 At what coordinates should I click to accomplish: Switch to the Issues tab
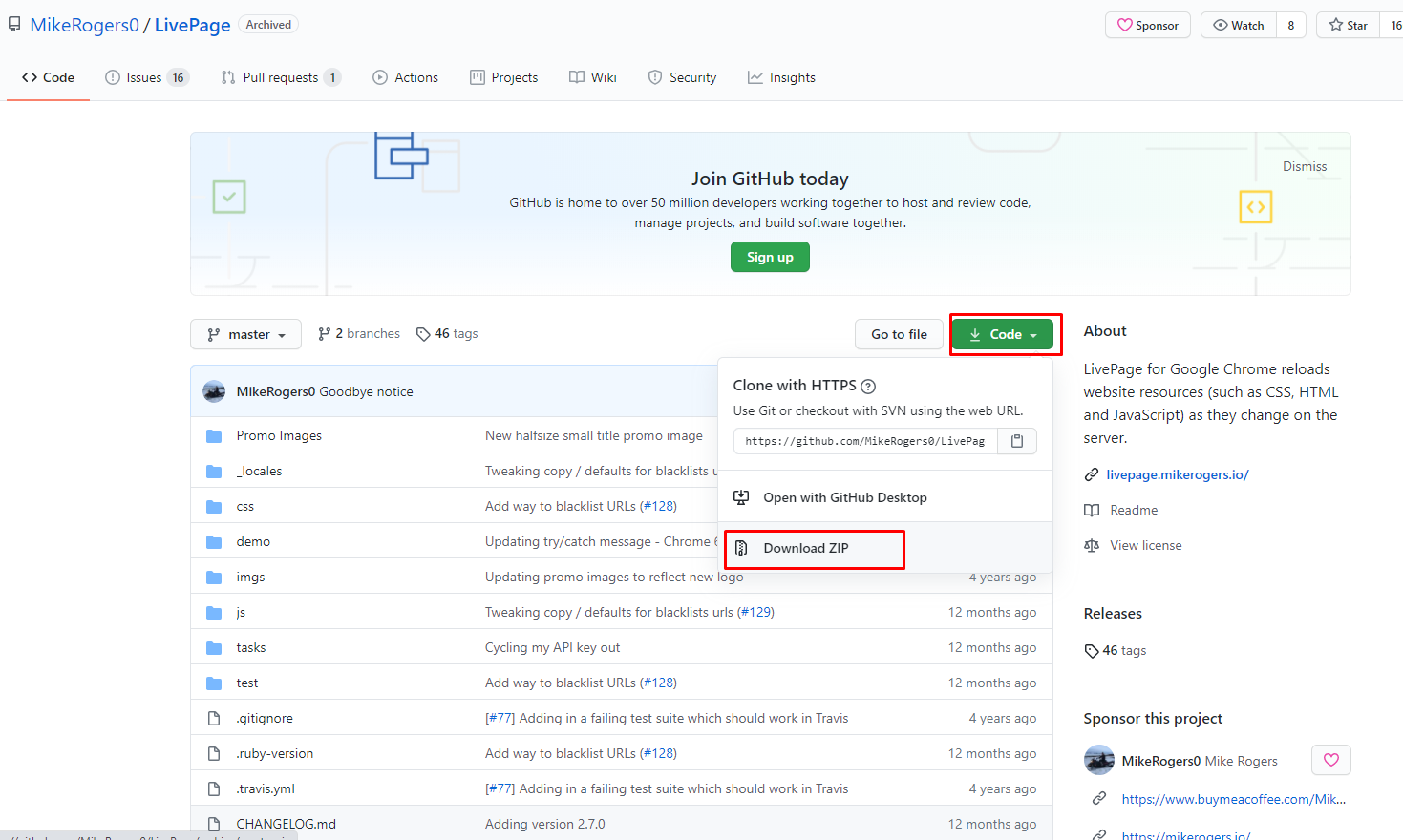[146, 77]
